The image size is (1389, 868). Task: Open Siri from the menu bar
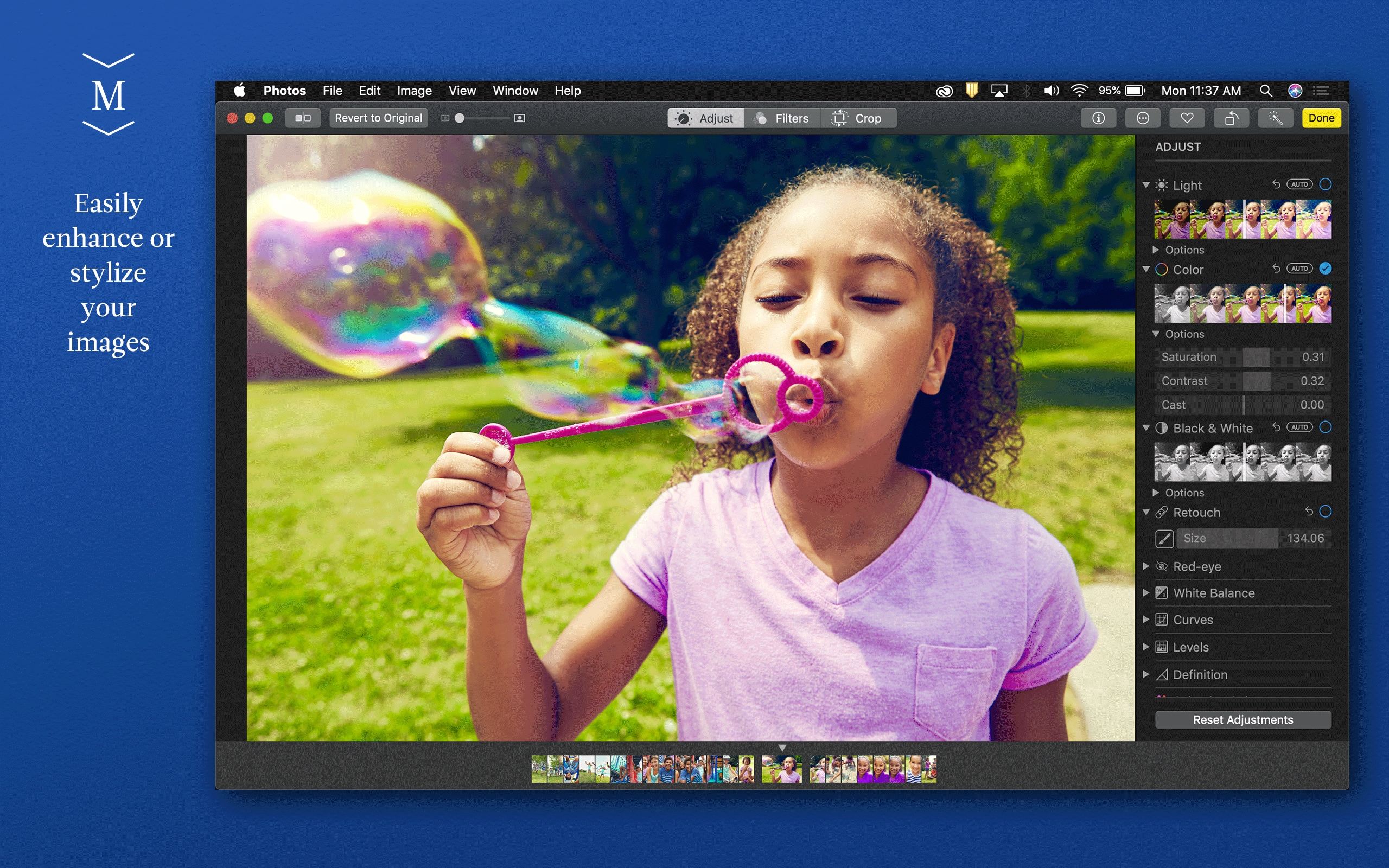(x=1295, y=91)
